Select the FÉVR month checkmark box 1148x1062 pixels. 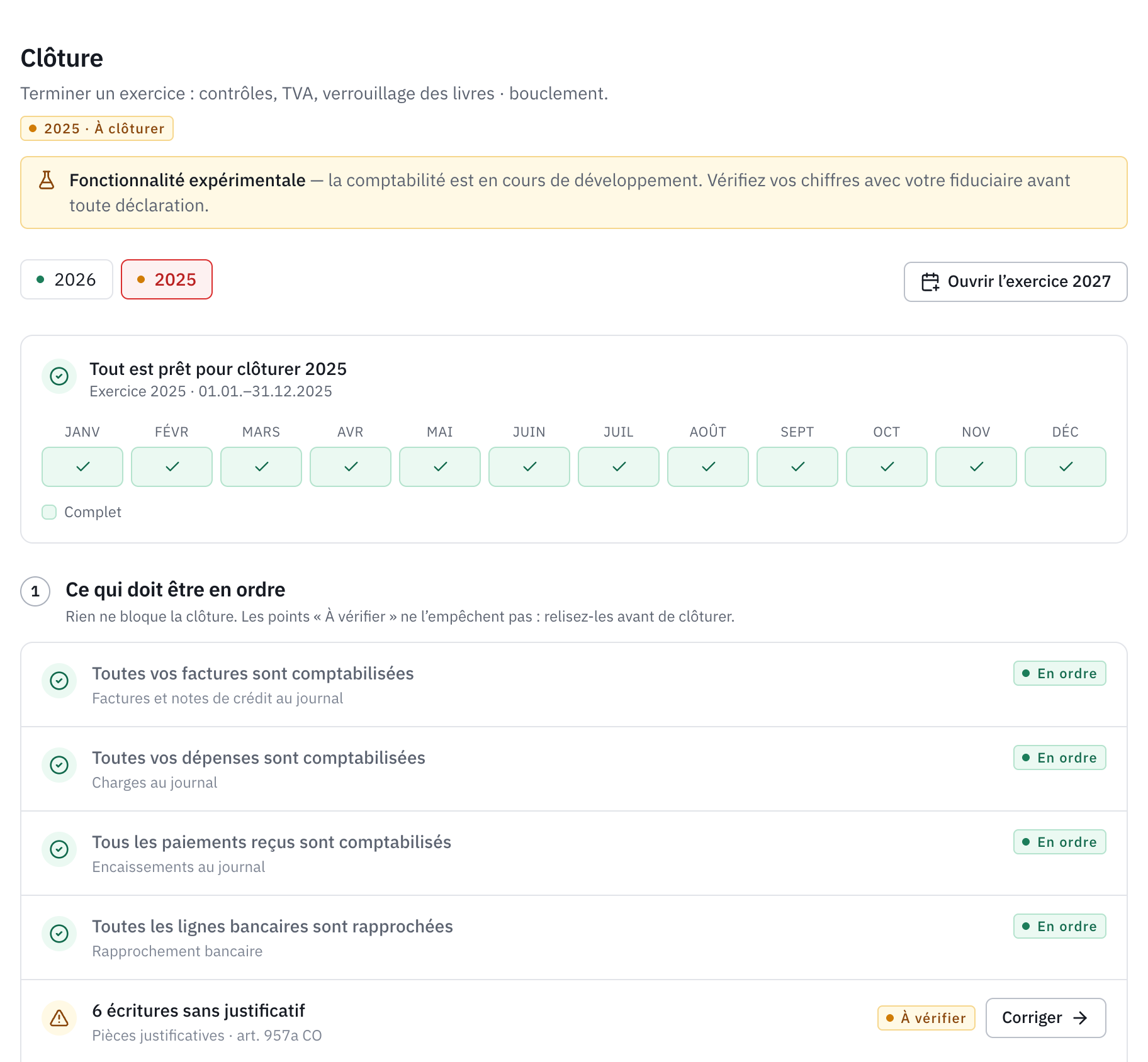(172, 467)
